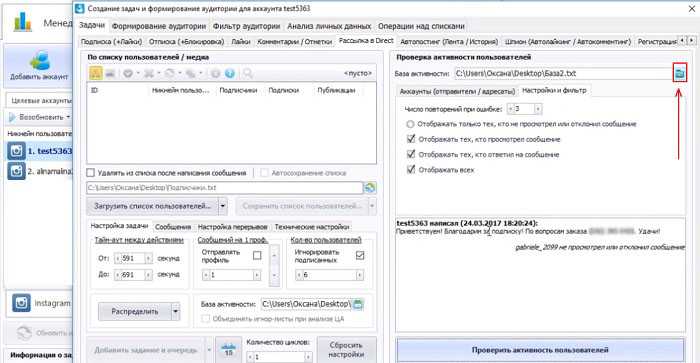Increase Число повторений при ошибке value

[x=538, y=109]
